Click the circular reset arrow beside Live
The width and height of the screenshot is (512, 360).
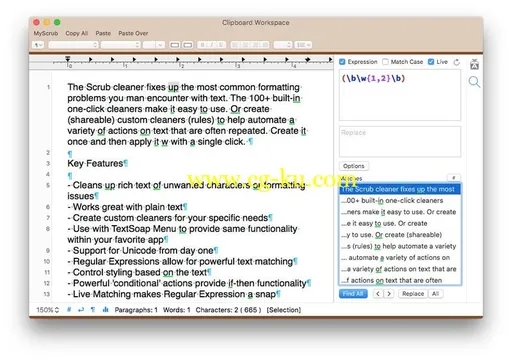coord(457,62)
